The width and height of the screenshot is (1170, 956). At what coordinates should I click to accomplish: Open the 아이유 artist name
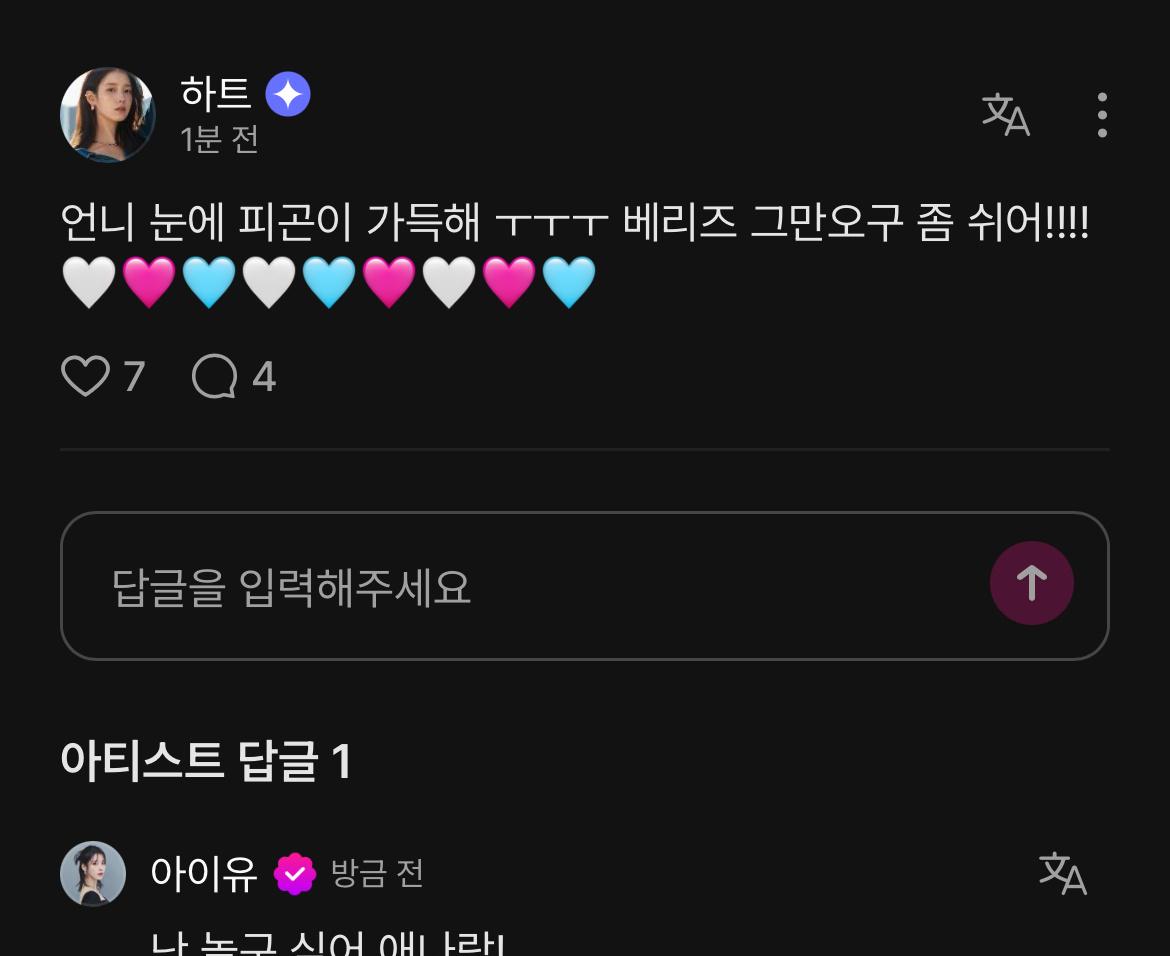[204, 873]
